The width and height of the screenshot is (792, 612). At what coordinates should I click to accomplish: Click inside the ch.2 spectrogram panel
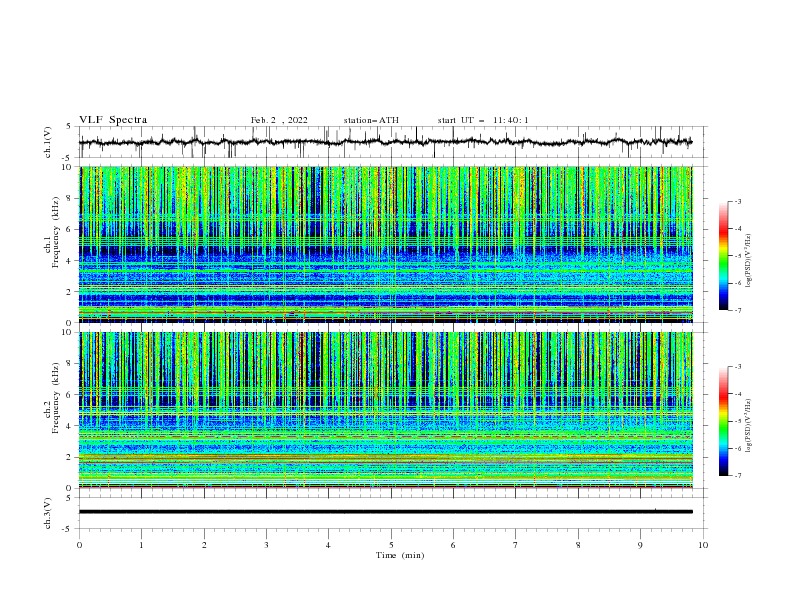(x=385, y=410)
